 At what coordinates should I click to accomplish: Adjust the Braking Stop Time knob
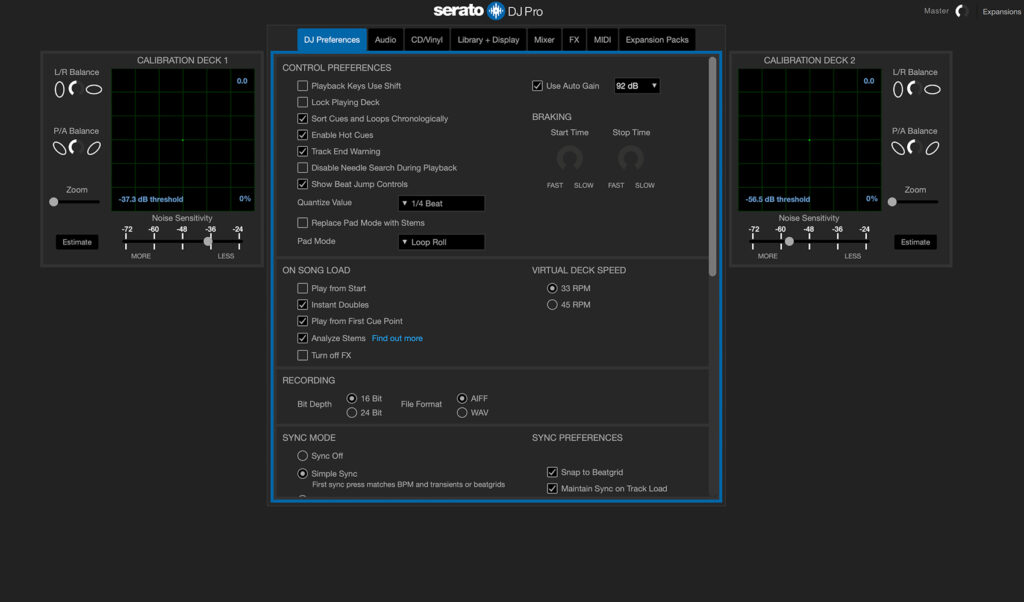point(630,158)
